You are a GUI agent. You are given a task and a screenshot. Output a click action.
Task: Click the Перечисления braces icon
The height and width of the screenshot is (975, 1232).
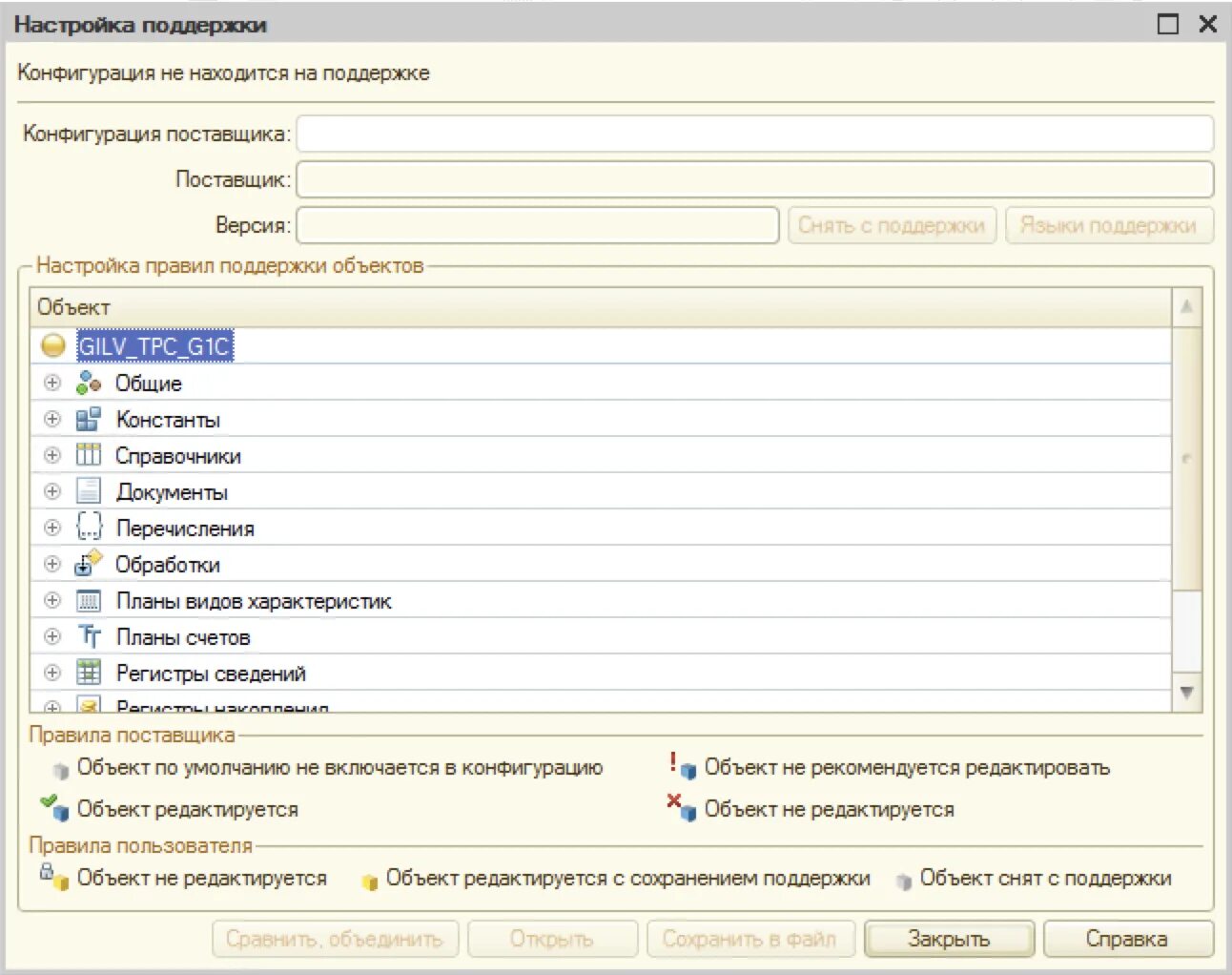tap(89, 528)
